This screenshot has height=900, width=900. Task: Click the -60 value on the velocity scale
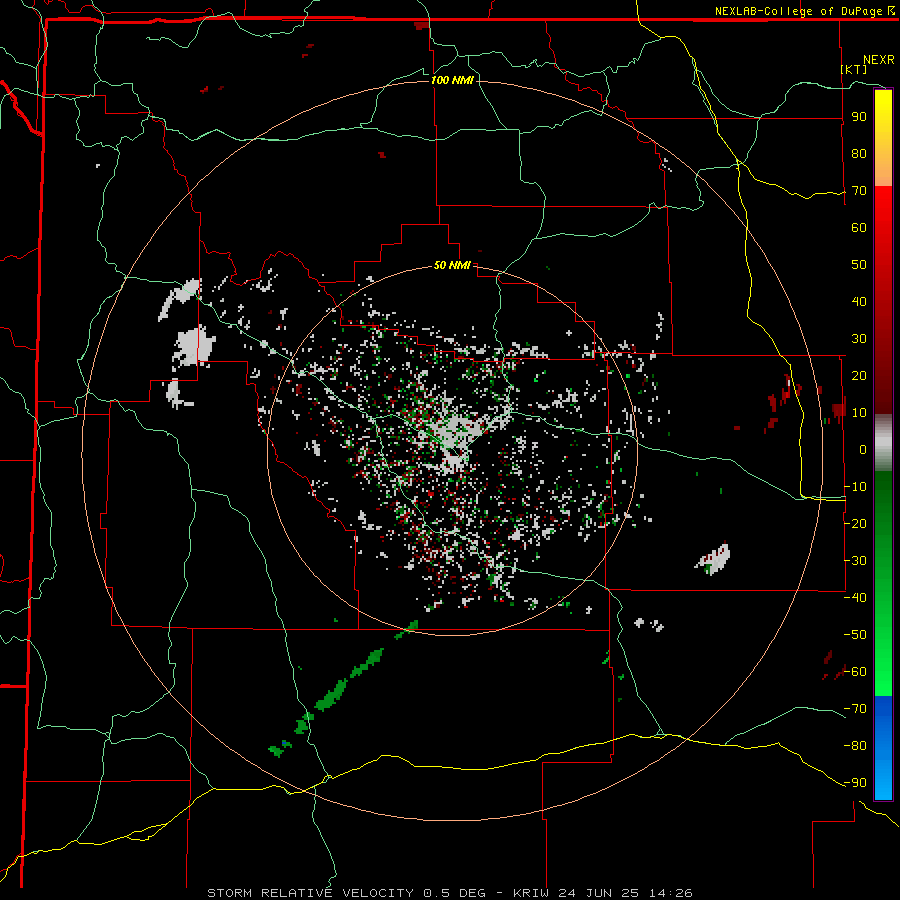[x=855, y=672]
